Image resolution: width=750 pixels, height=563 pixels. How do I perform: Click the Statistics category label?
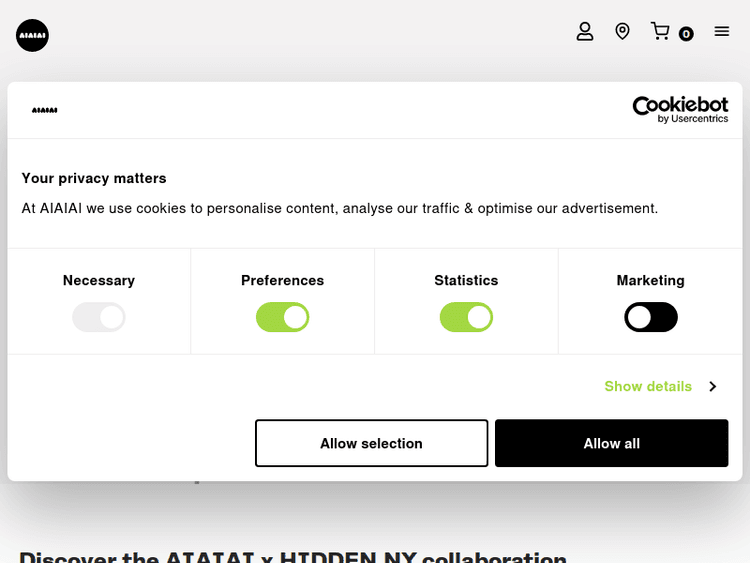[x=466, y=280]
